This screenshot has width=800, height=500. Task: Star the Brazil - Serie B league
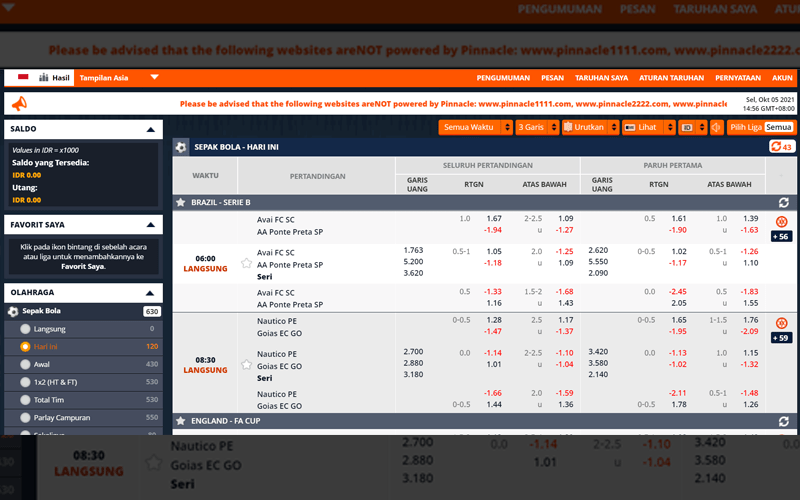click(x=181, y=202)
